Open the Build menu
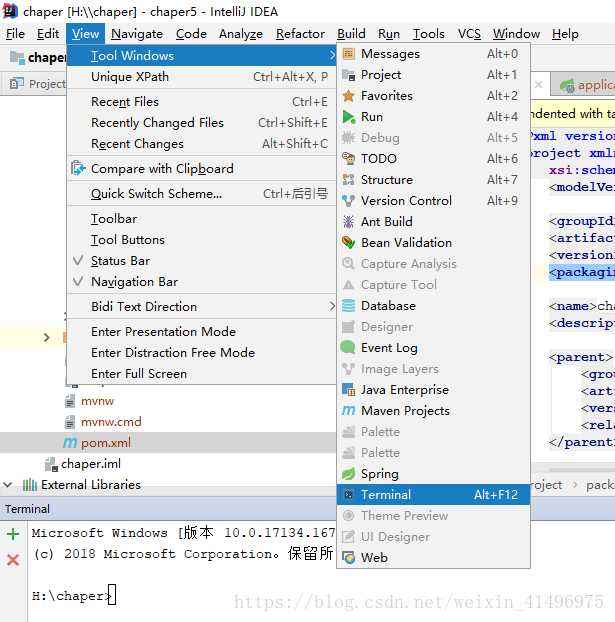 [351, 34]
